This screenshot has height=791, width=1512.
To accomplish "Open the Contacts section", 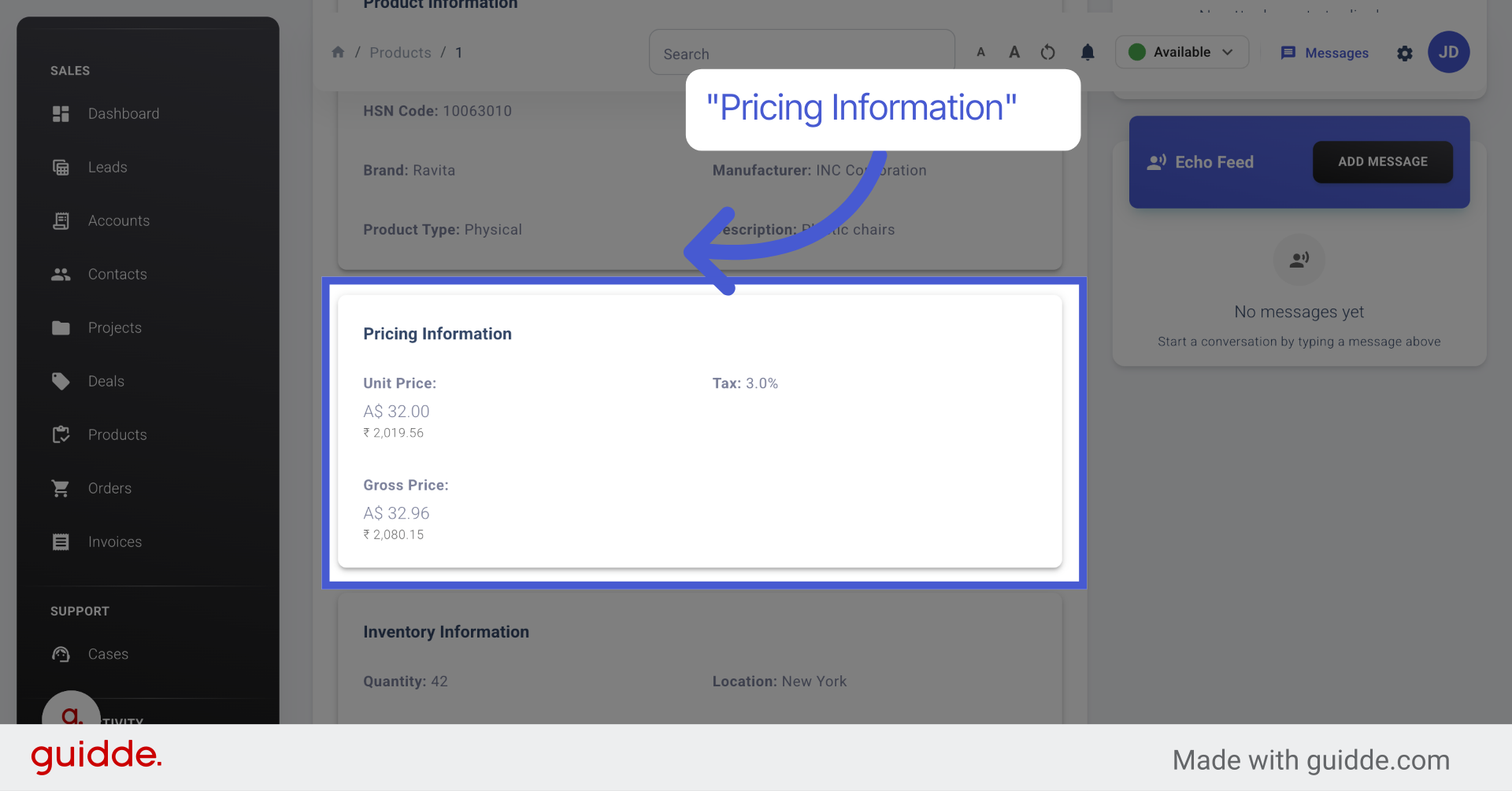I will [117, 274].
